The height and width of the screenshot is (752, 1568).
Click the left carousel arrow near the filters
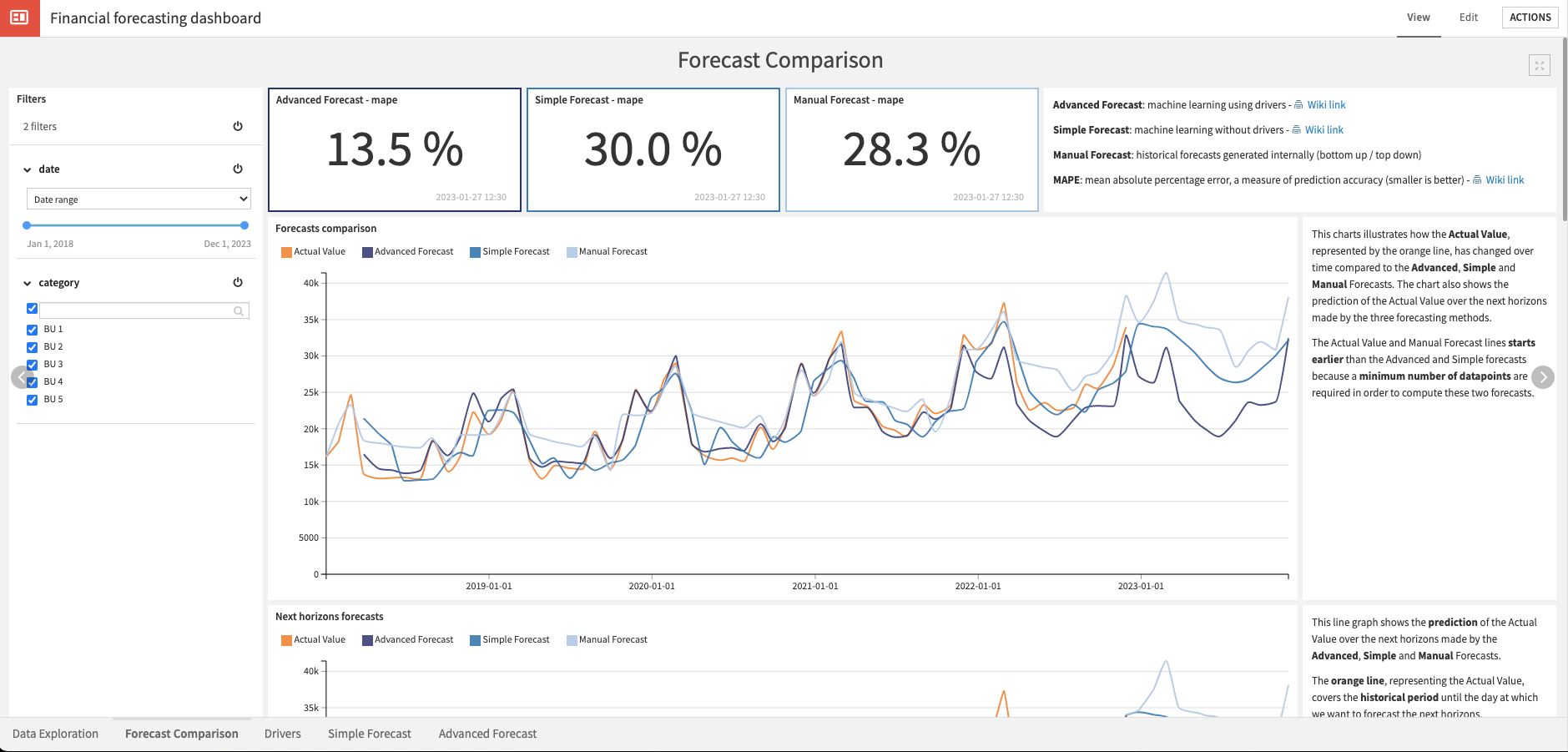click(23, 377)
